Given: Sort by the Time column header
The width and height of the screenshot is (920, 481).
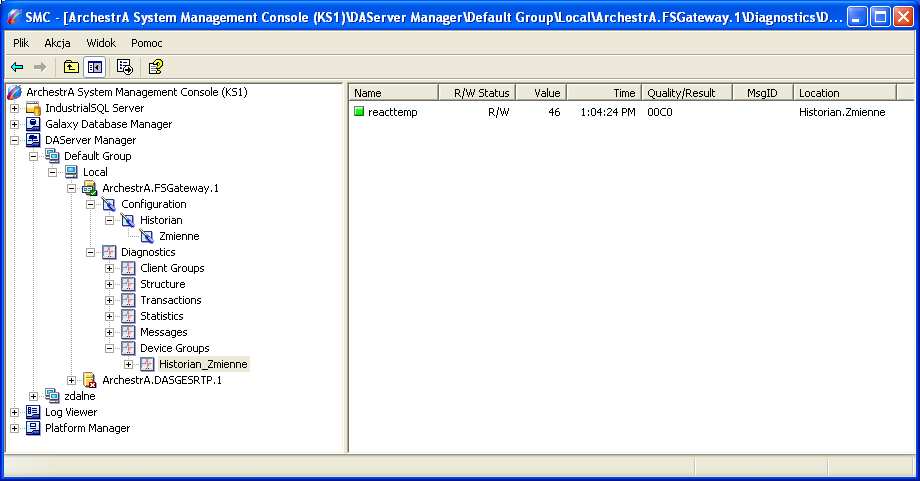Looking at the screenshot, I should click(604, 93).
